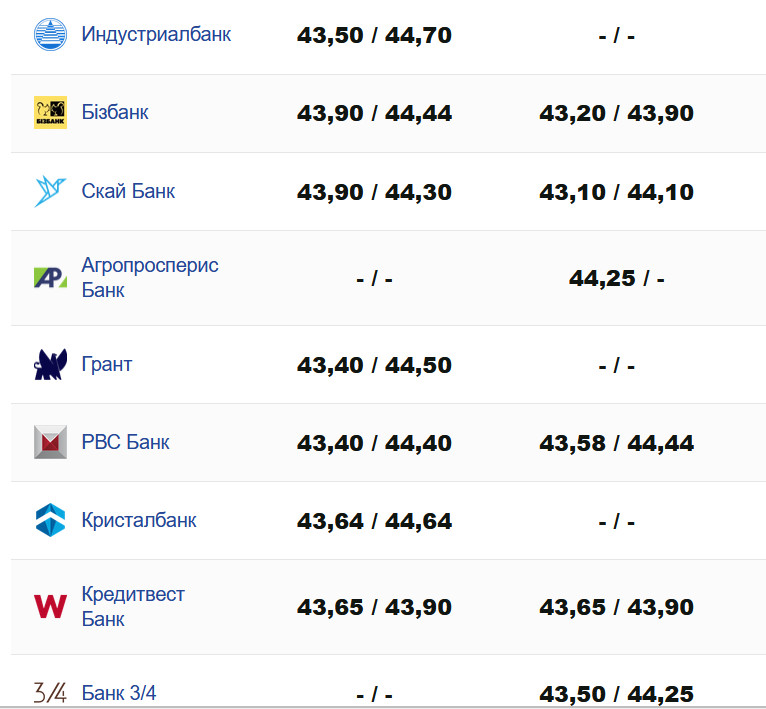The width and height of the screenshot is (766, 709).
Task: Click the РВС Банк logo icon
Action: (x=50, y=442)
